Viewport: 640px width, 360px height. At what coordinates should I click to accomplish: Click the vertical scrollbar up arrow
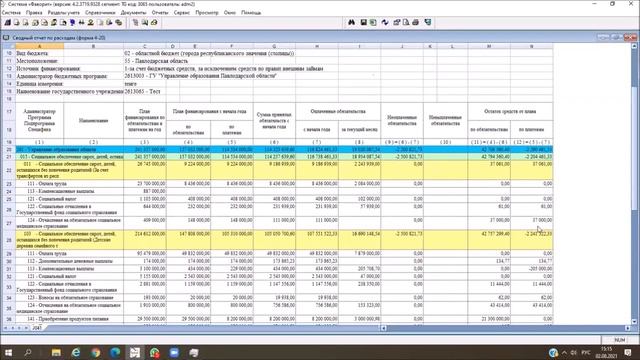tap(634, 46)
